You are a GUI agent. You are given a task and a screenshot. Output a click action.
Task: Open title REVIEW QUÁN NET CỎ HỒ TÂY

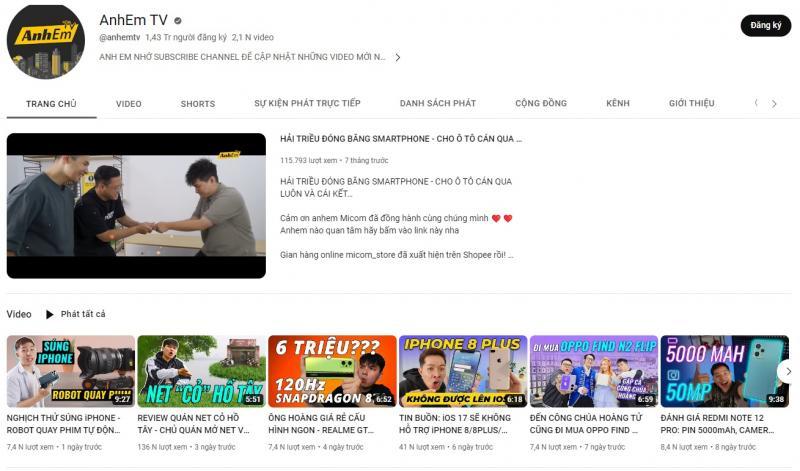[193, 424]
